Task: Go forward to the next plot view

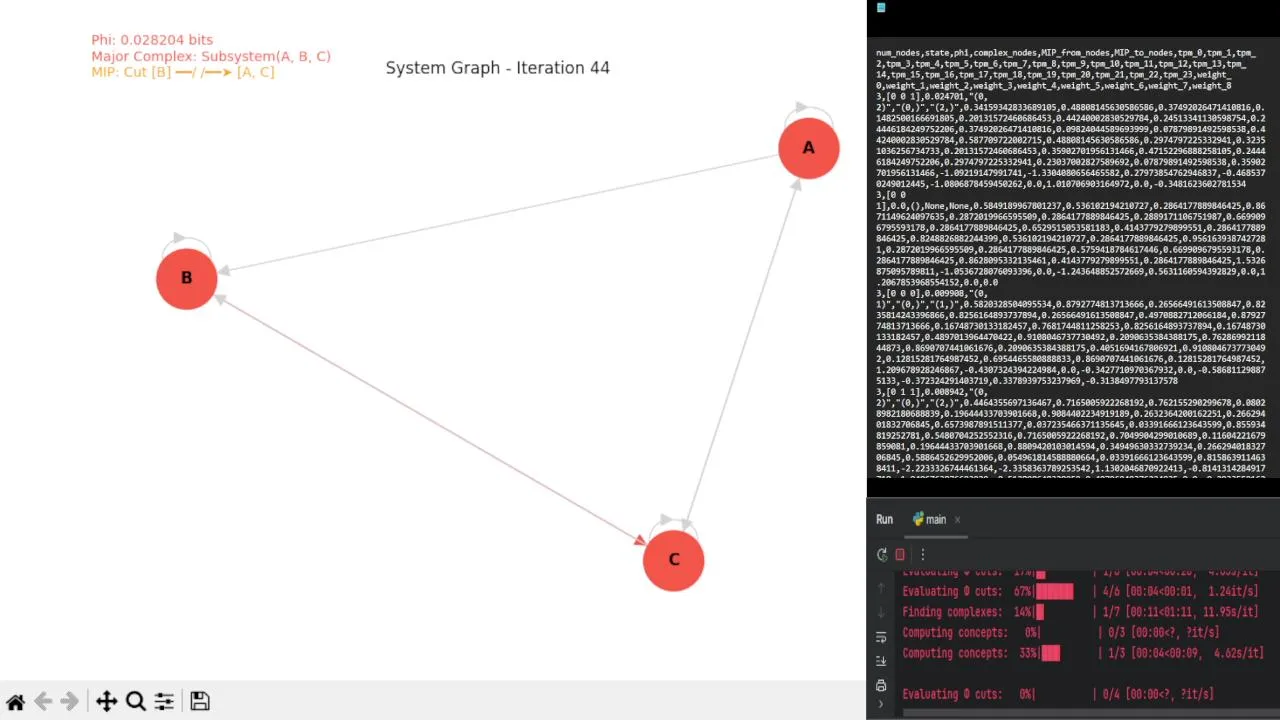Action: pyautogui.click(x=69, y=702)
